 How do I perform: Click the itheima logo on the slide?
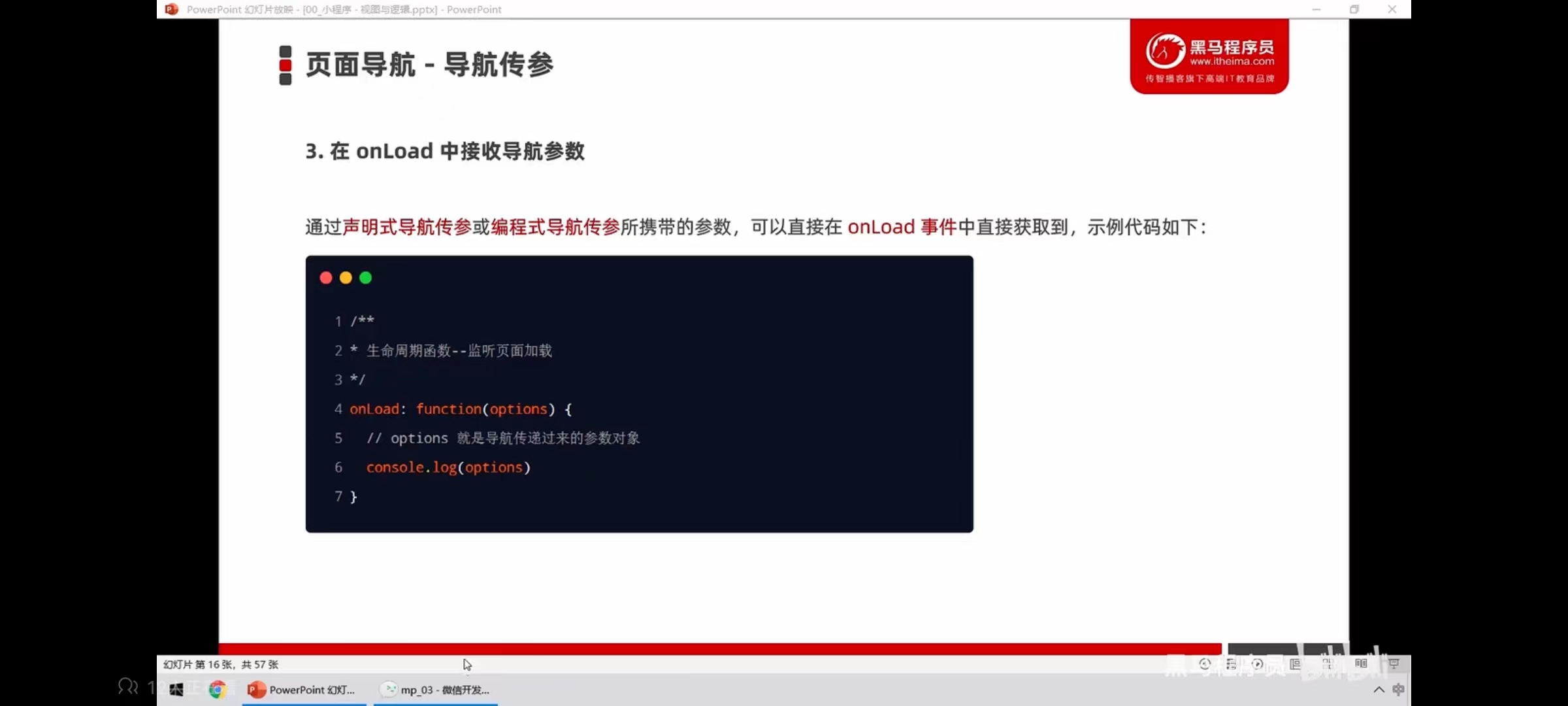1209,56
